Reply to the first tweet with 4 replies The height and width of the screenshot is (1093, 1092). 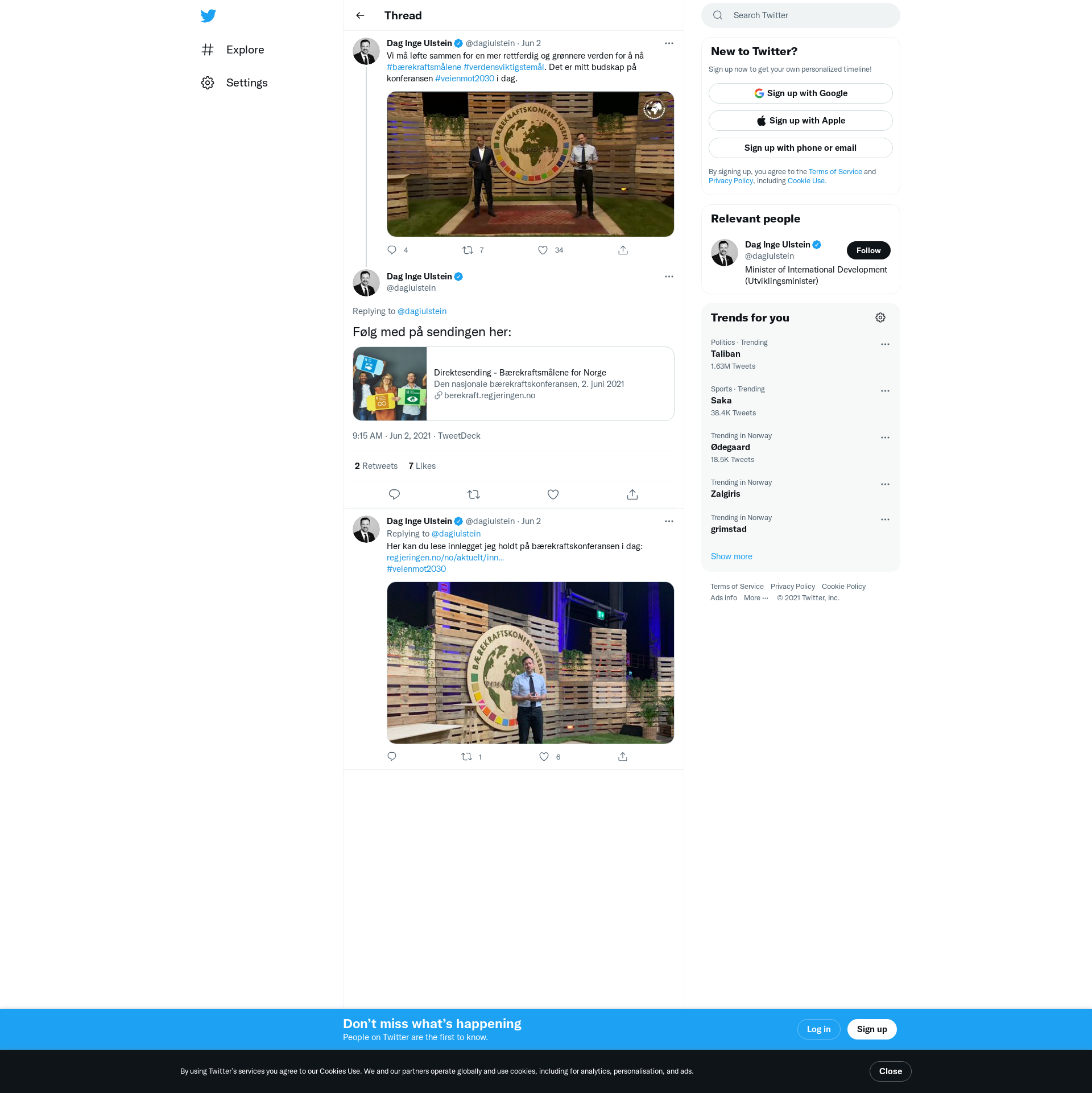[392, 250]
